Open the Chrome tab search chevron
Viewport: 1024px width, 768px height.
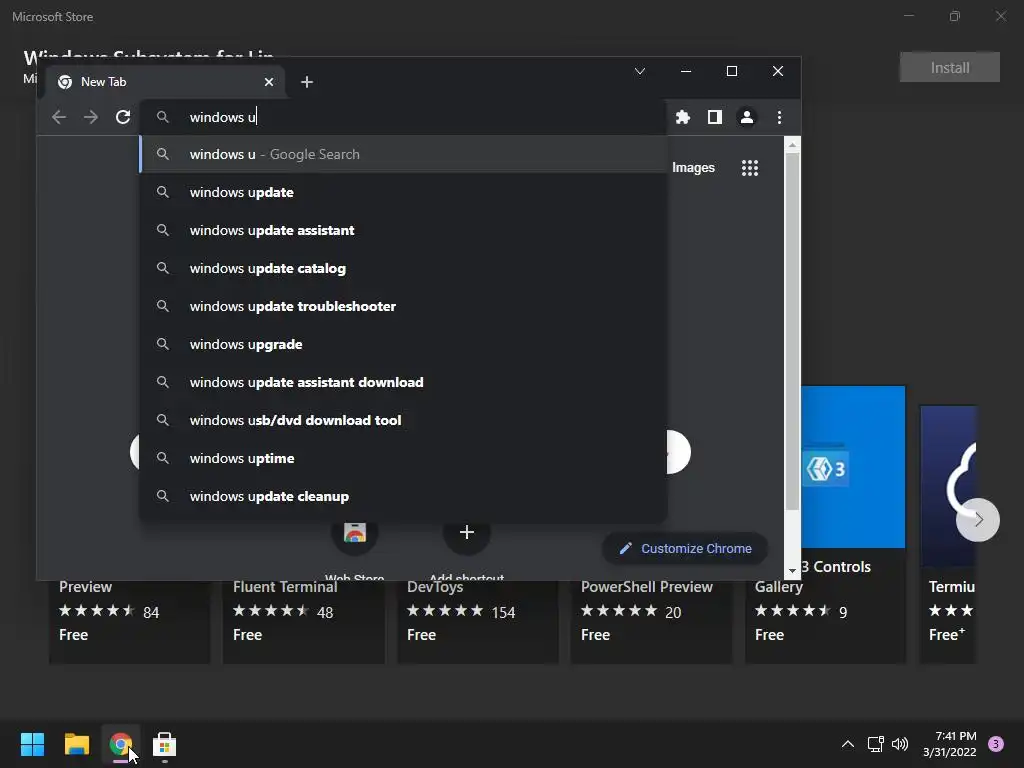640,71
